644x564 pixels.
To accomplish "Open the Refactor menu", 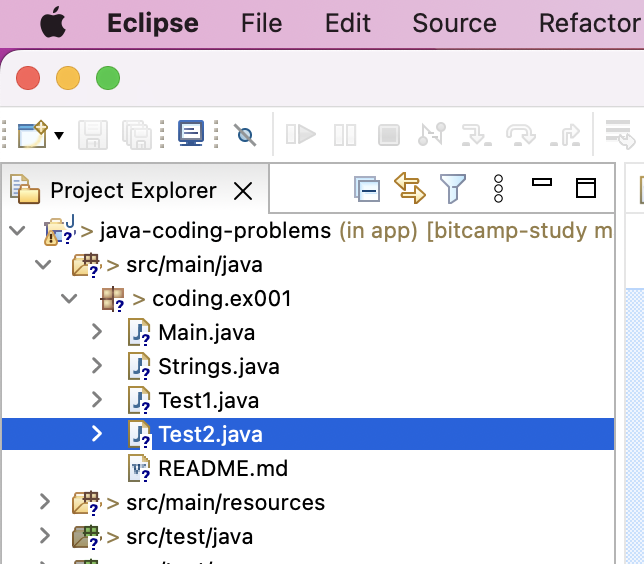I will click(x=590, y=23).
